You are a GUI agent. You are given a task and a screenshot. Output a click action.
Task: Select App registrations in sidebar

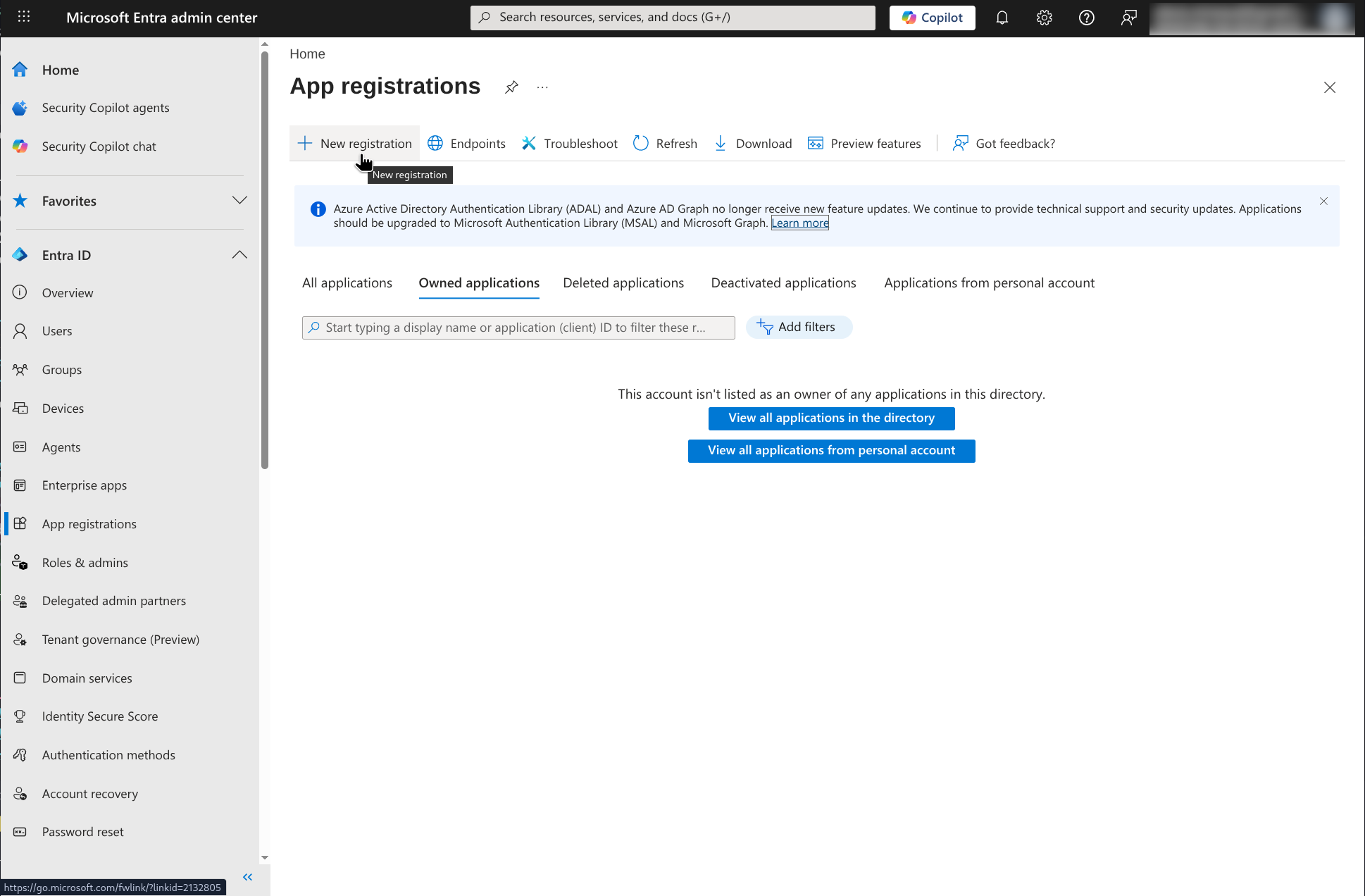pos(89,524)
